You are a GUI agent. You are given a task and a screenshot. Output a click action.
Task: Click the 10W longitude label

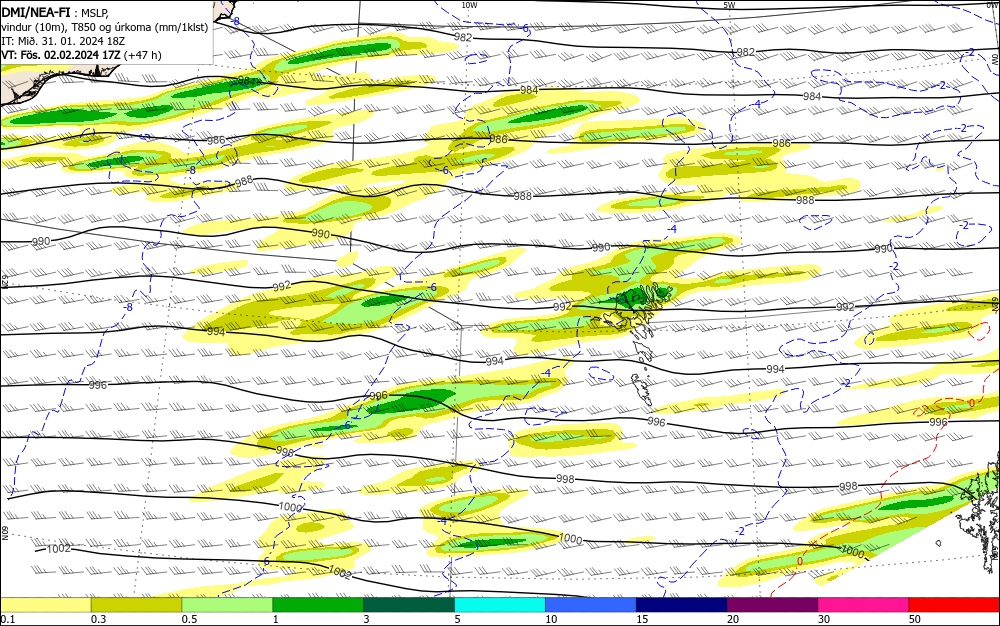(469, 5)
